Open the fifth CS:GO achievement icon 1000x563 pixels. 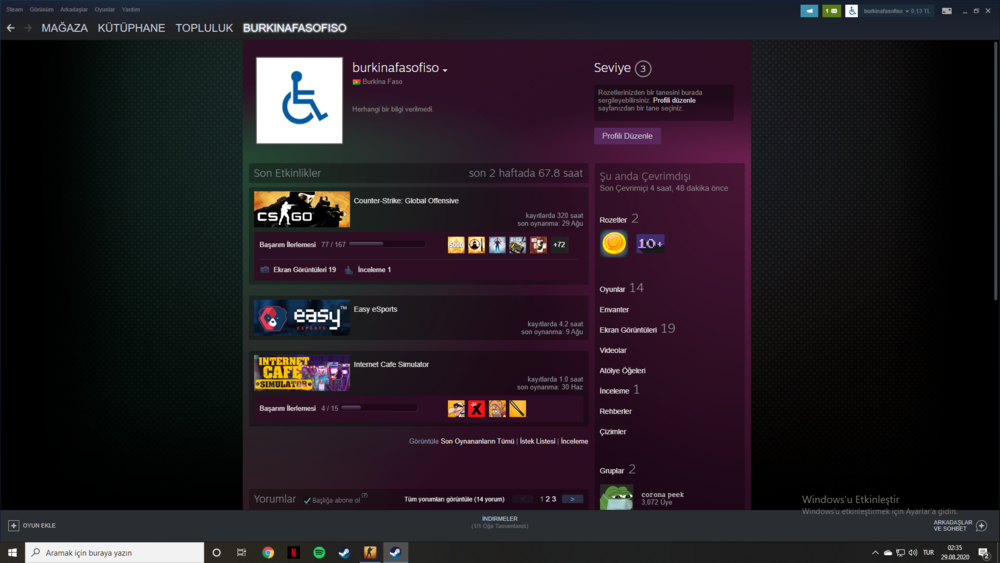(x=538, y=245)
